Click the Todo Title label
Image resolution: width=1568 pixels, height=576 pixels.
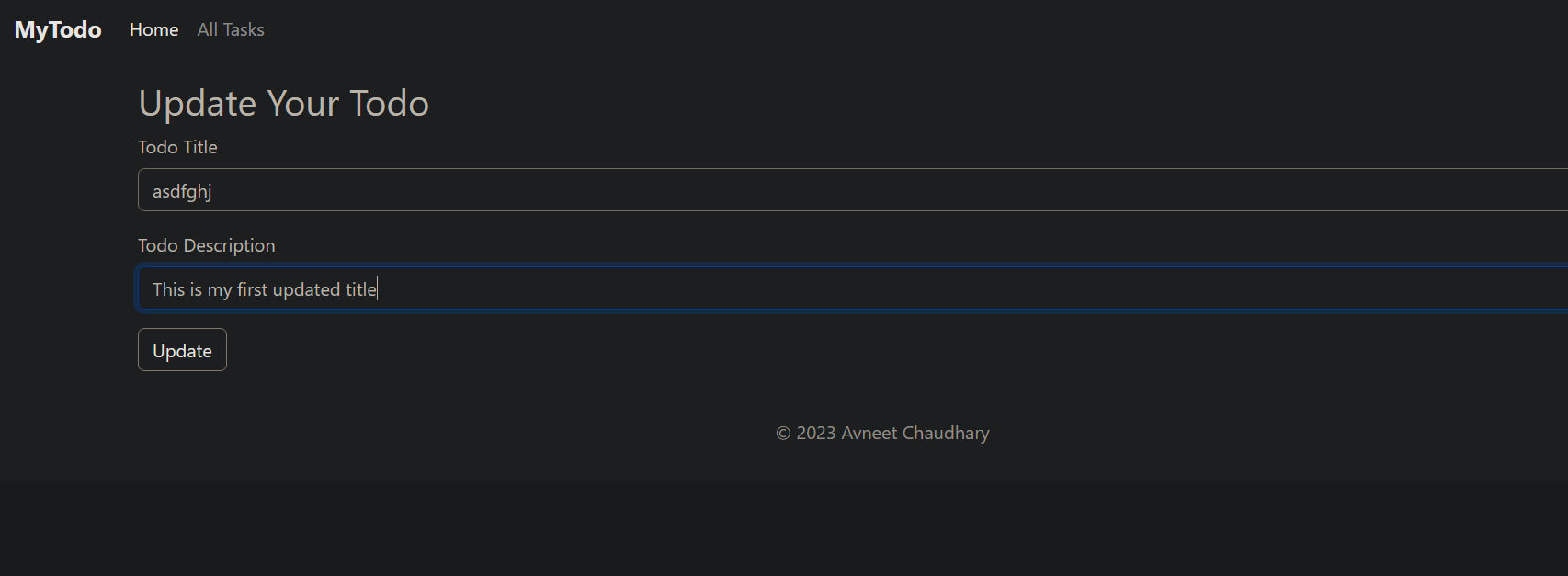177,147
